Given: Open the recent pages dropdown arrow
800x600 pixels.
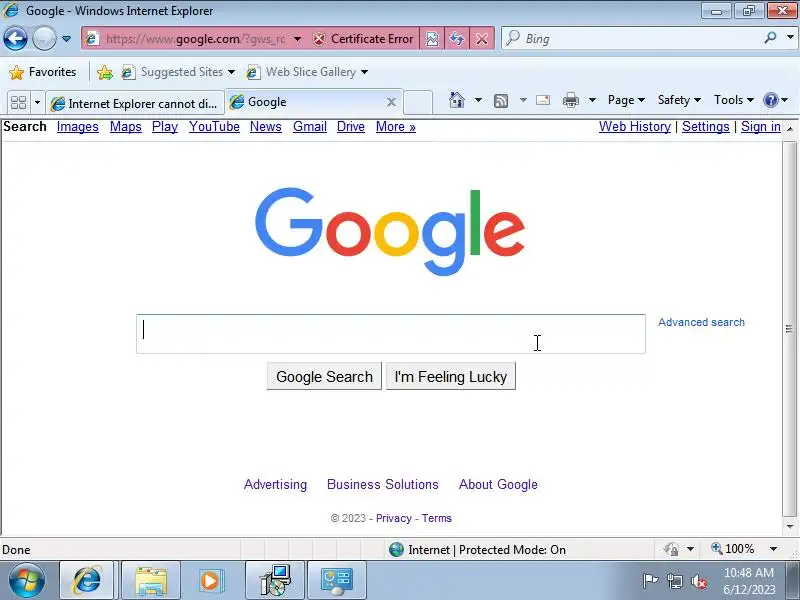Looking at the screenshot, I should point(66,39).
